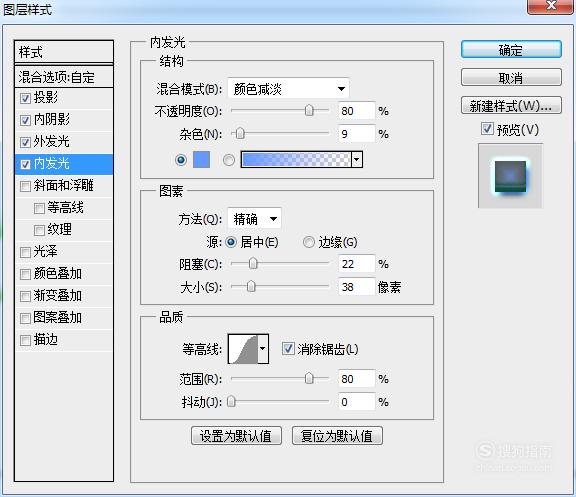The image size is (576, 497).
Task: Click the gradient preview bar
Action: (x=296, y=160)
